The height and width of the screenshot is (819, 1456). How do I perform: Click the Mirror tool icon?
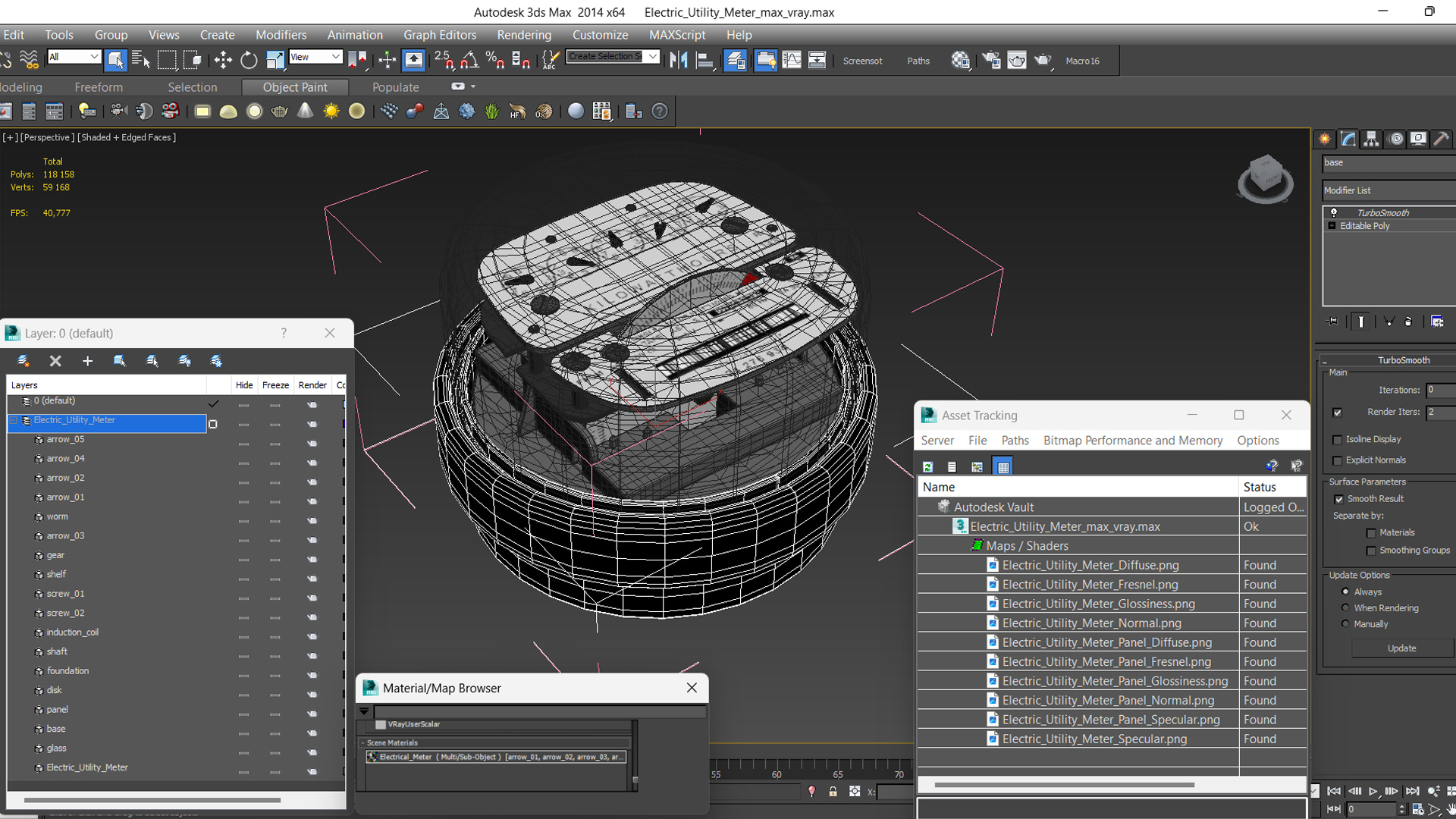coord(679,61)
